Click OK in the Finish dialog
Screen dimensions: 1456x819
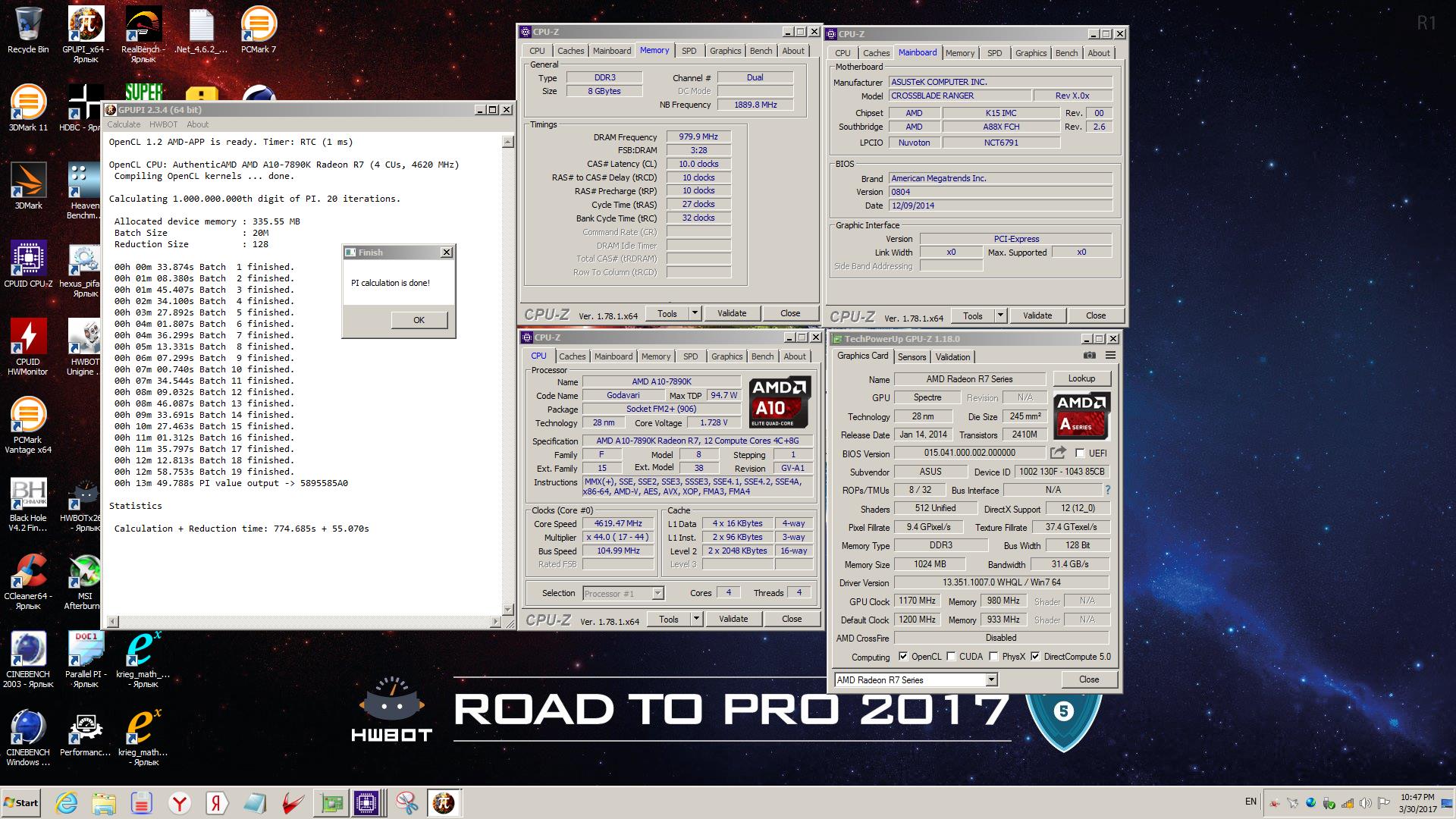click(419, 320)
